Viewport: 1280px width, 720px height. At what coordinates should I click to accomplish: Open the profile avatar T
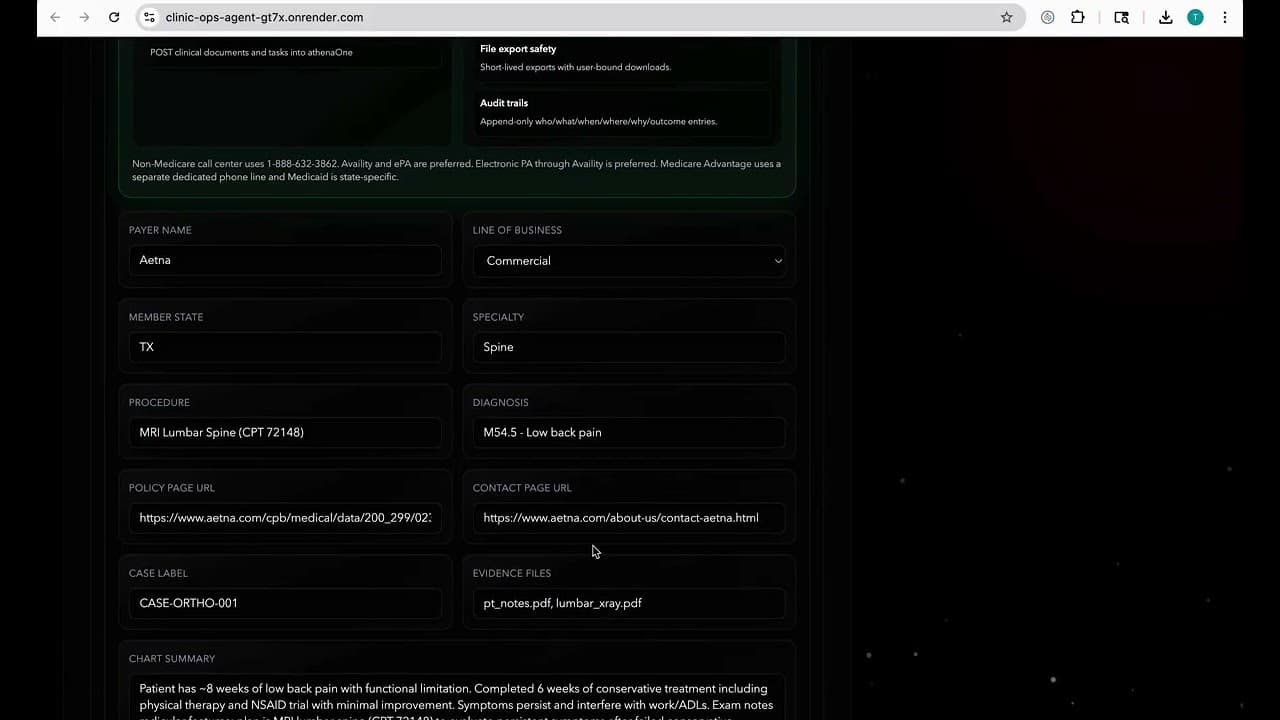pyautogui.click(x=1195, y=17)
